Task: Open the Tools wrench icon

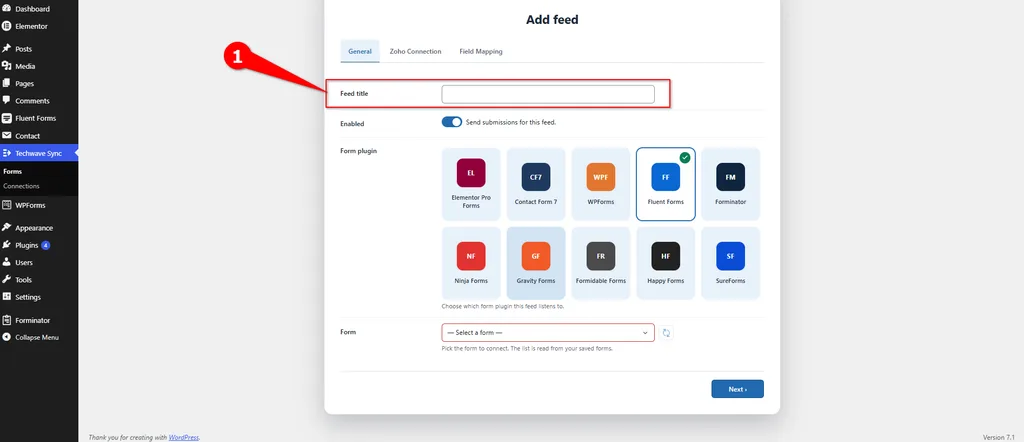Action: [7, 279]
